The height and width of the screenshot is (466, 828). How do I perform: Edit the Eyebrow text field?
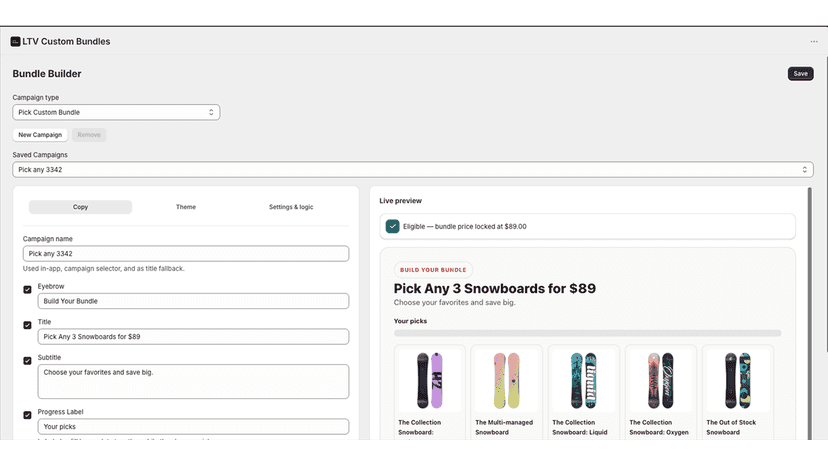(193, 301)
